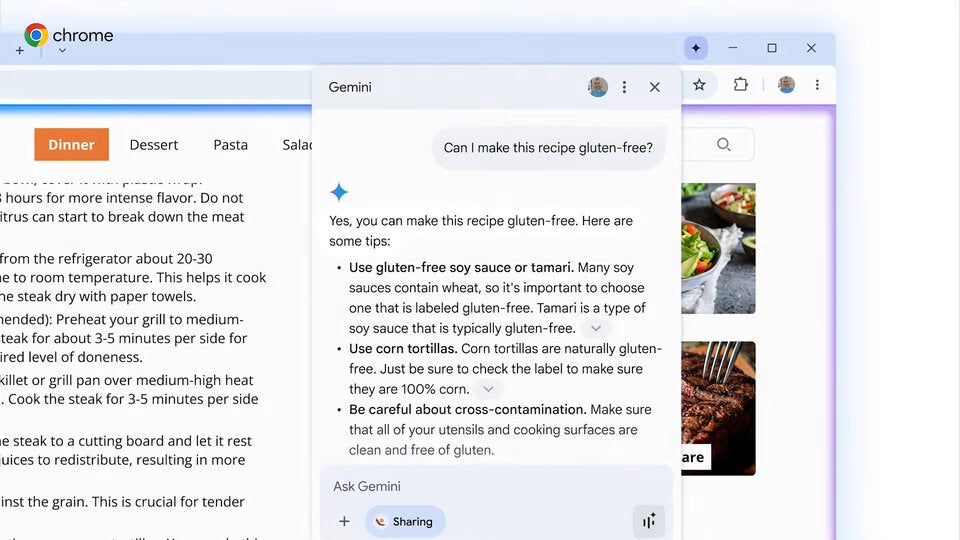
Task: Open the Extensions puzzle-piece menu
Action: (x=741, y=85)
